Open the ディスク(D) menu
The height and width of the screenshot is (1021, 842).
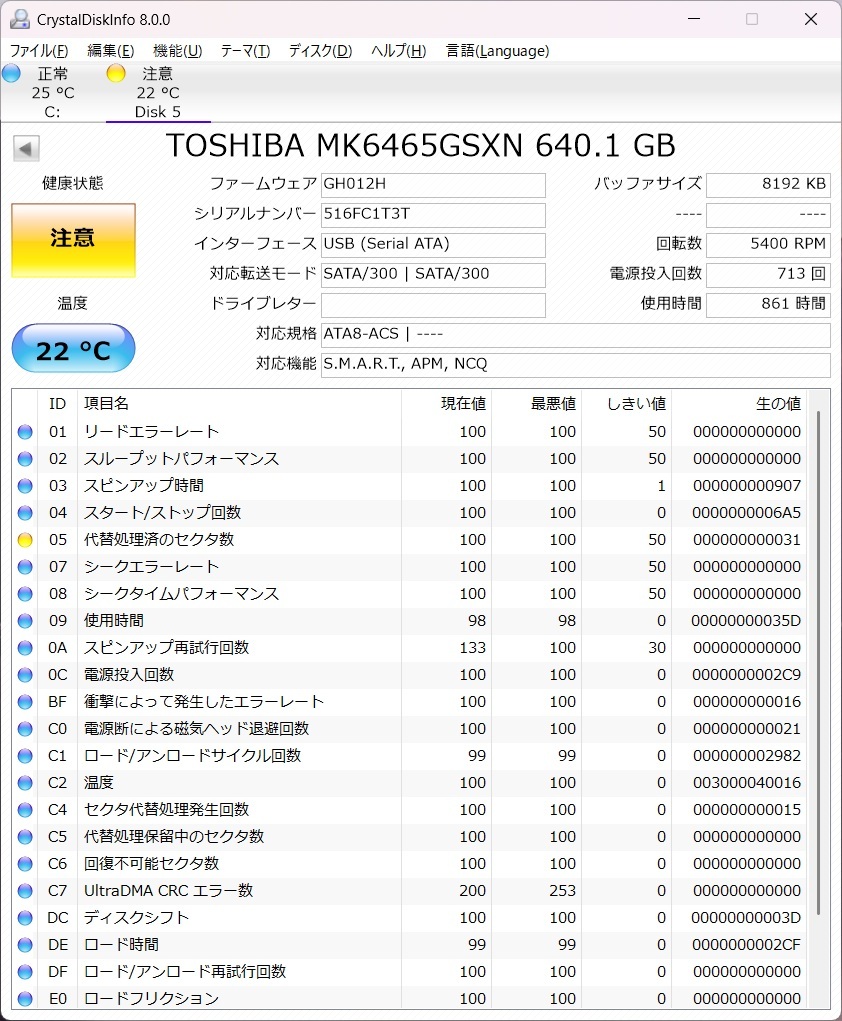click(x=320, y=51)
